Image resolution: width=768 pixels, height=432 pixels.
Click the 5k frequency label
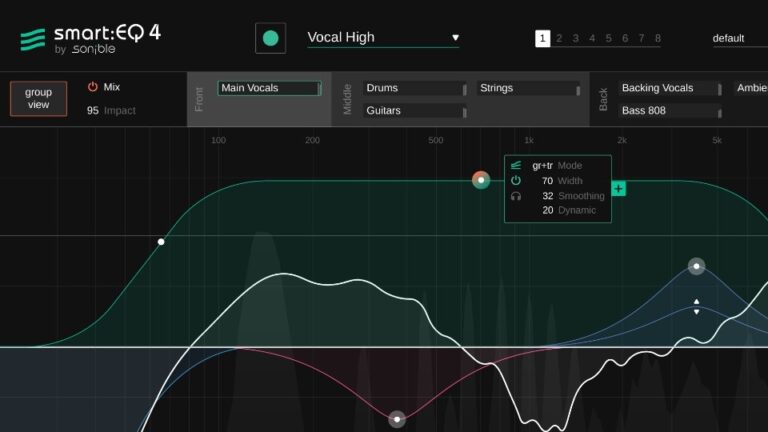717,141
